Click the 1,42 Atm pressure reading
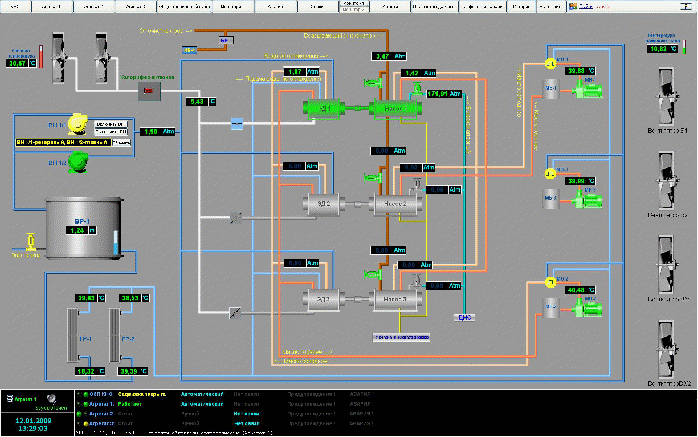The image size is (698, 437). click(x=418, y=73)
